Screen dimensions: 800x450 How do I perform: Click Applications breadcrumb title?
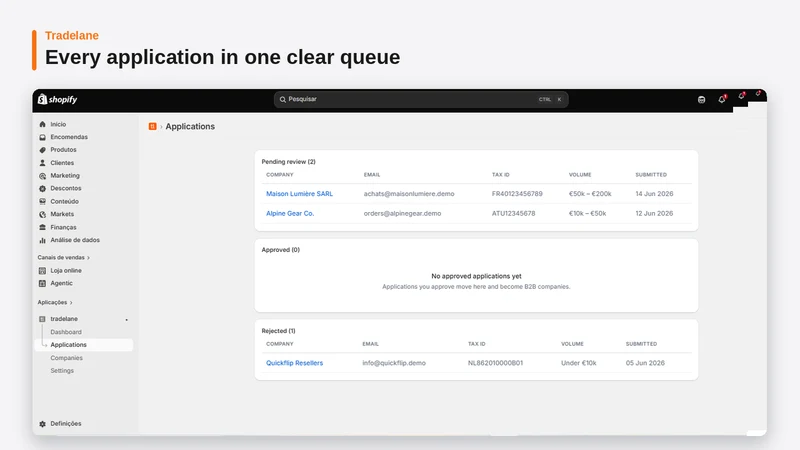(x=190, y=127)
